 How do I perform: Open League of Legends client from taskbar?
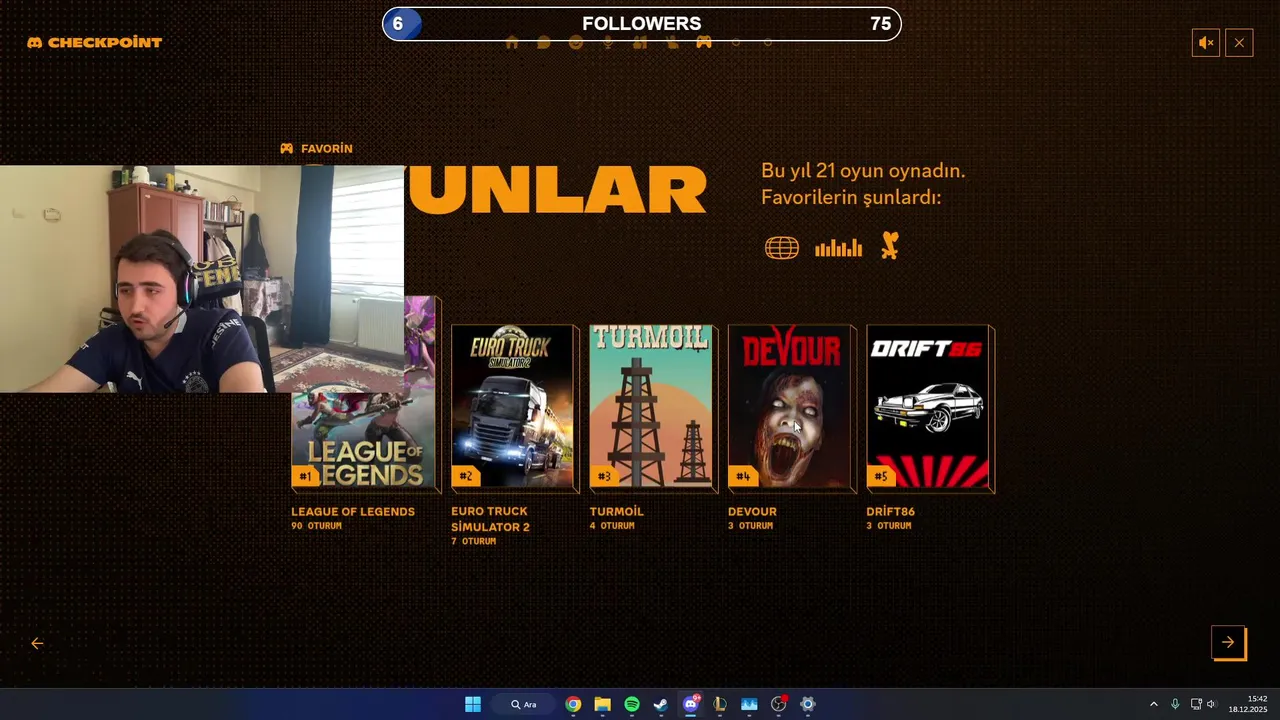pos(720,704)
